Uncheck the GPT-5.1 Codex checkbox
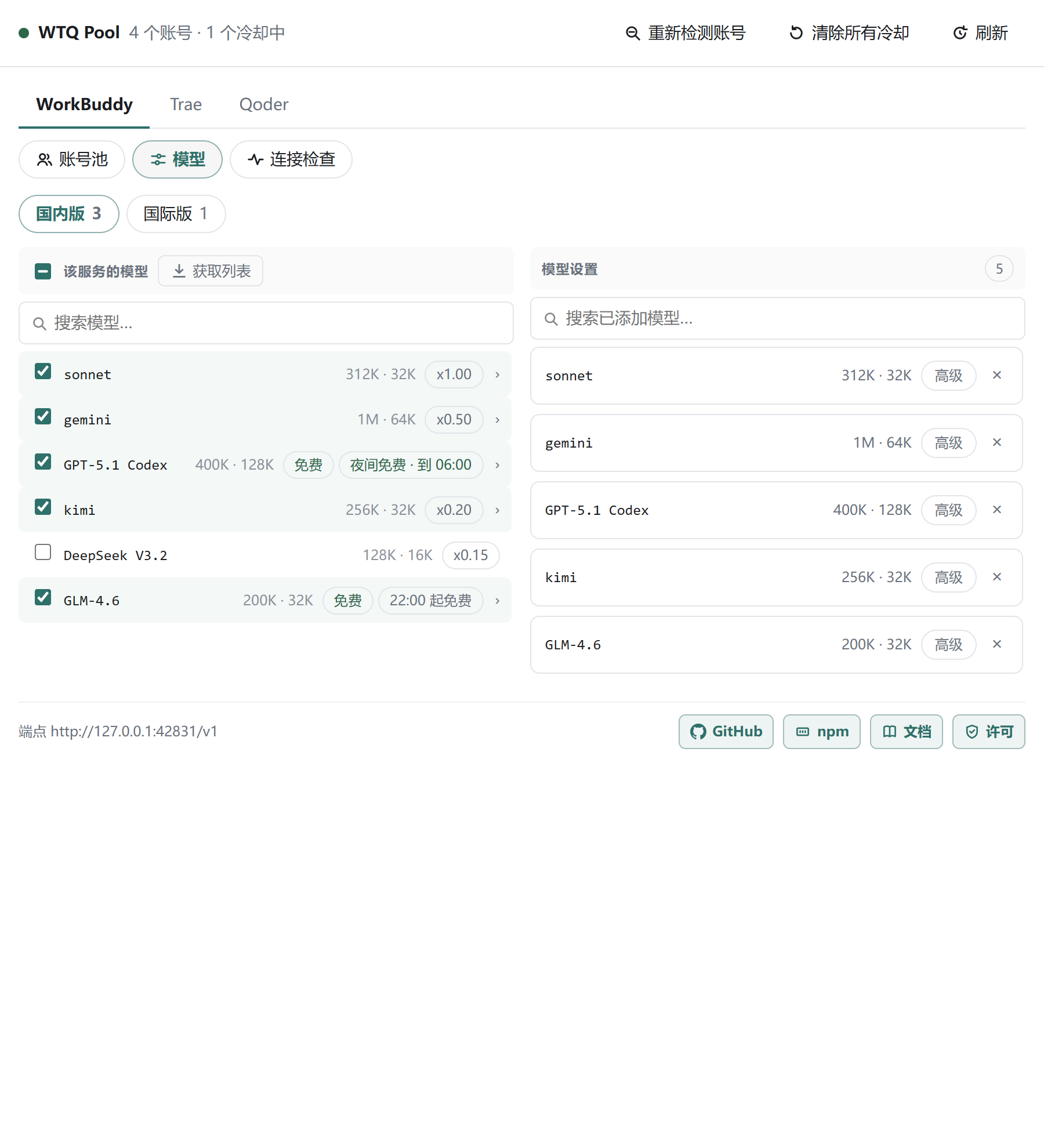 (43, 462)
